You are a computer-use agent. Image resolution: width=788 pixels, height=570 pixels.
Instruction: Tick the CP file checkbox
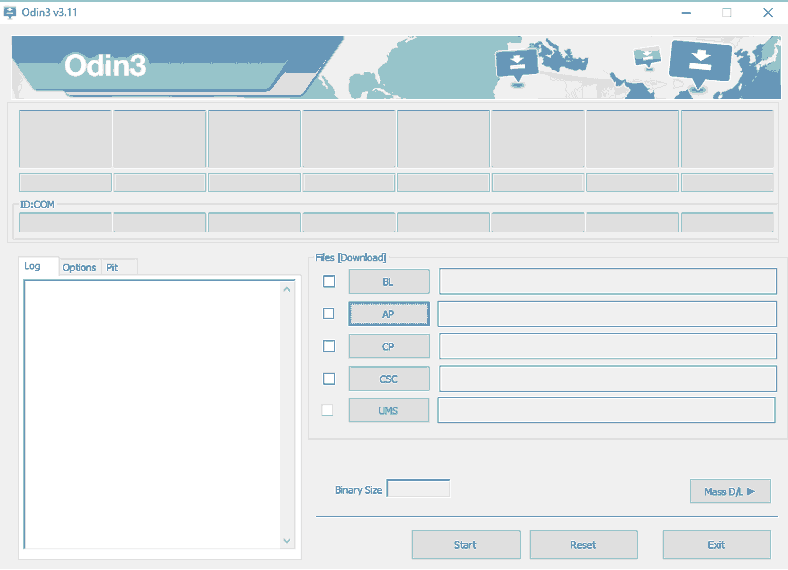(x=329, y=346)
